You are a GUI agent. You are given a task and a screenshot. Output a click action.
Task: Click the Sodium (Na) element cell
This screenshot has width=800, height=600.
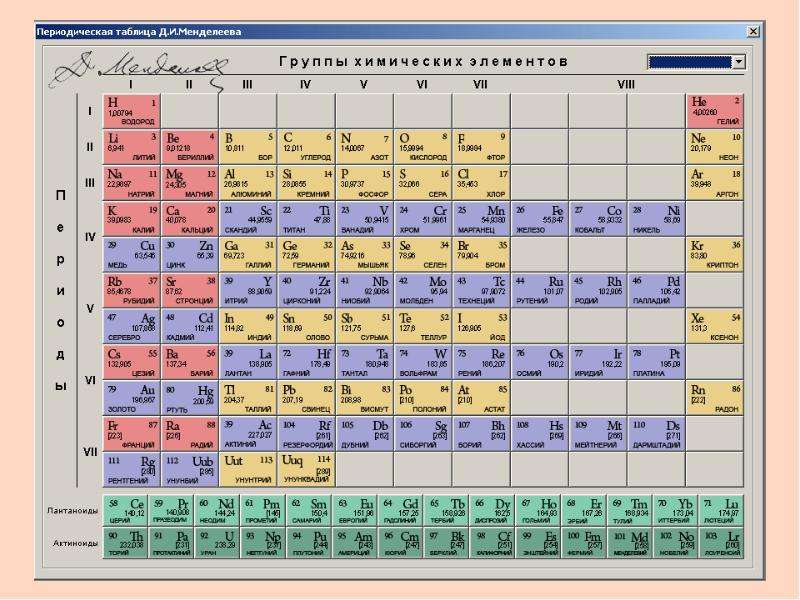132,183
